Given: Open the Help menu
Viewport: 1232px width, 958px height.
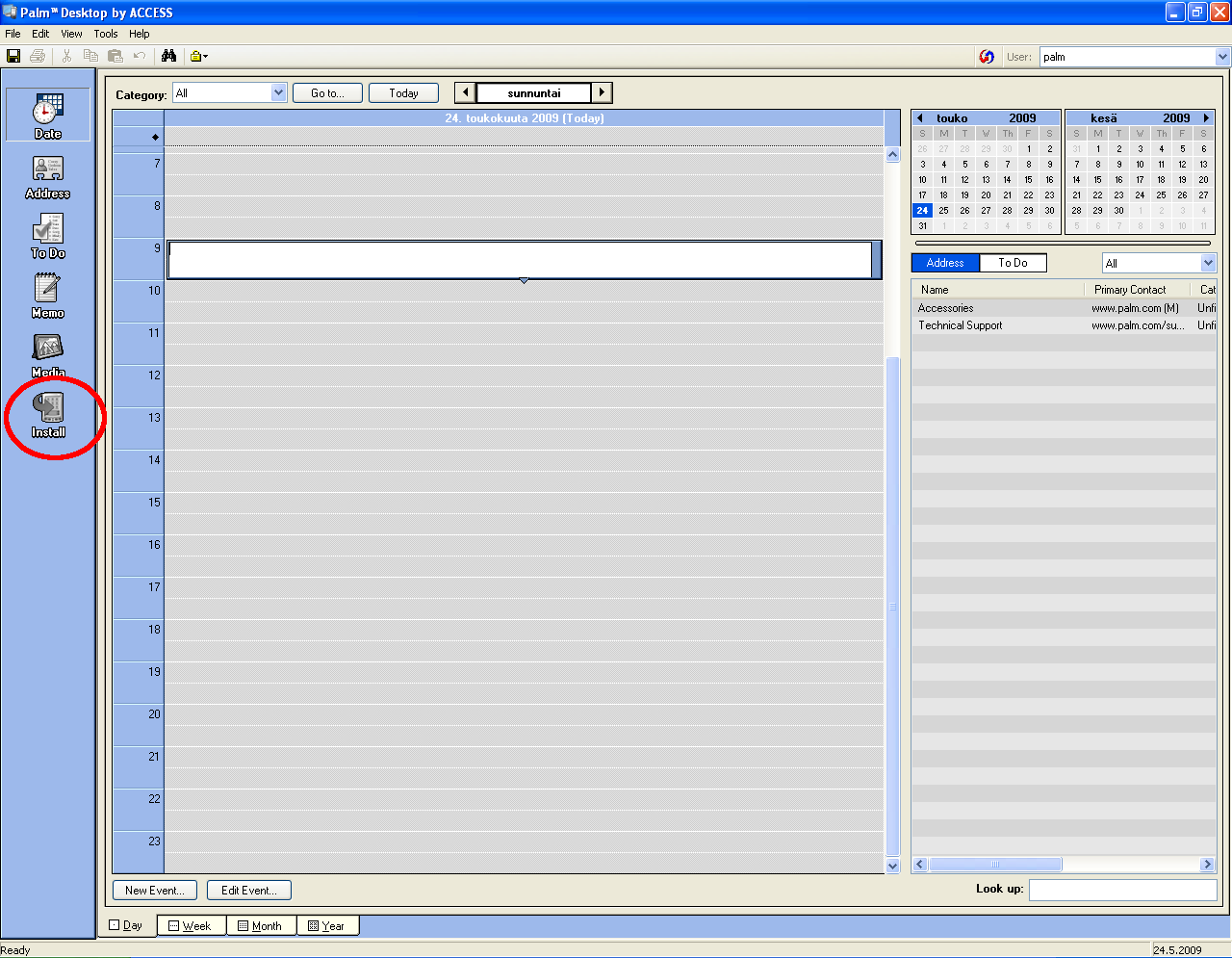Looking at the screenshot, I should pos(140,34).
